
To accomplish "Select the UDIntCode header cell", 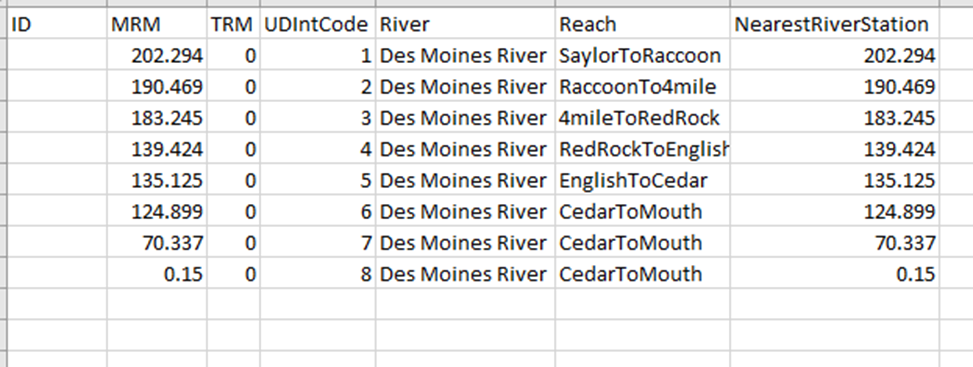I will (318, 24).
